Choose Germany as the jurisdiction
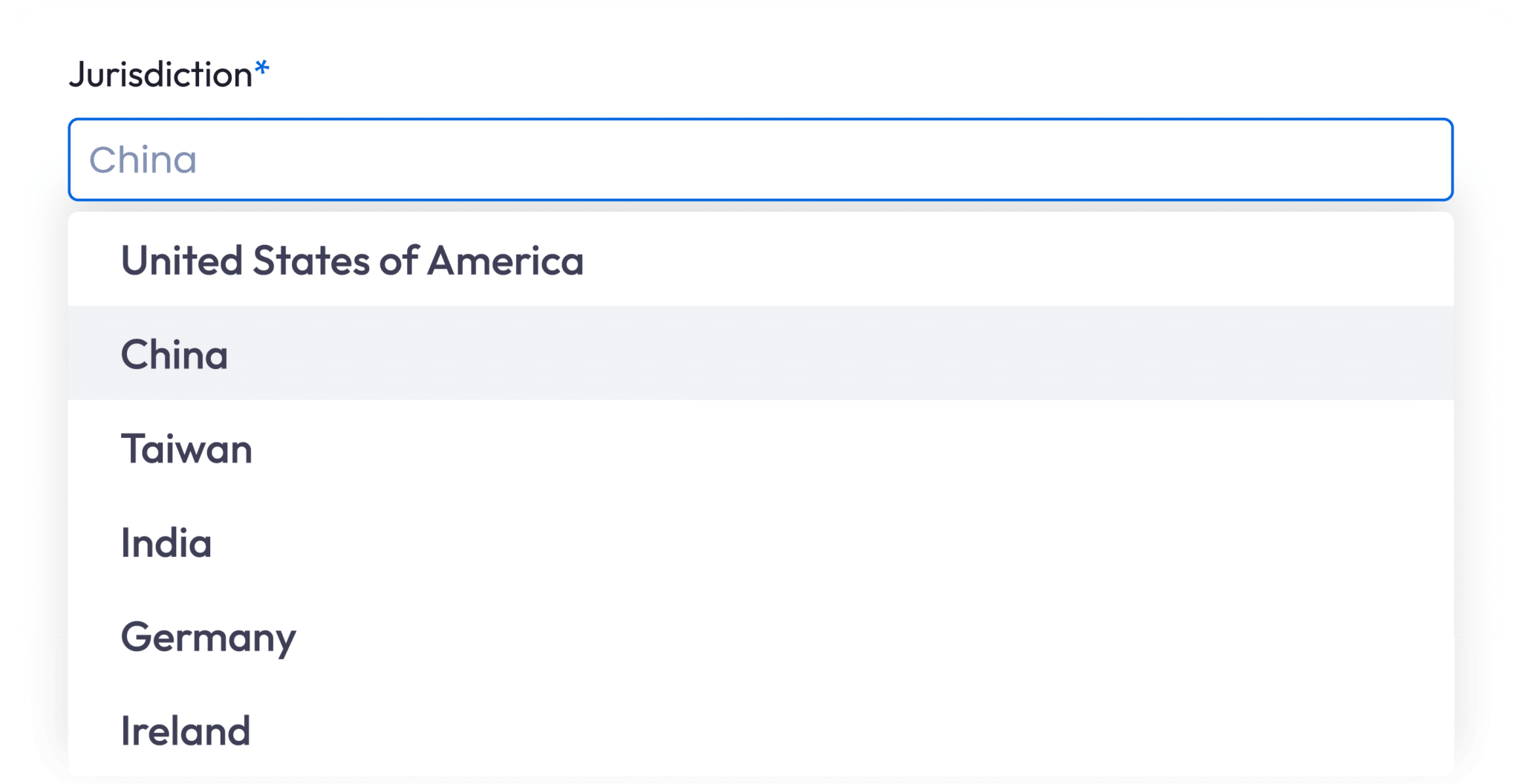Viewport: 1521px width, 784px height. click(x=208, y=637)
